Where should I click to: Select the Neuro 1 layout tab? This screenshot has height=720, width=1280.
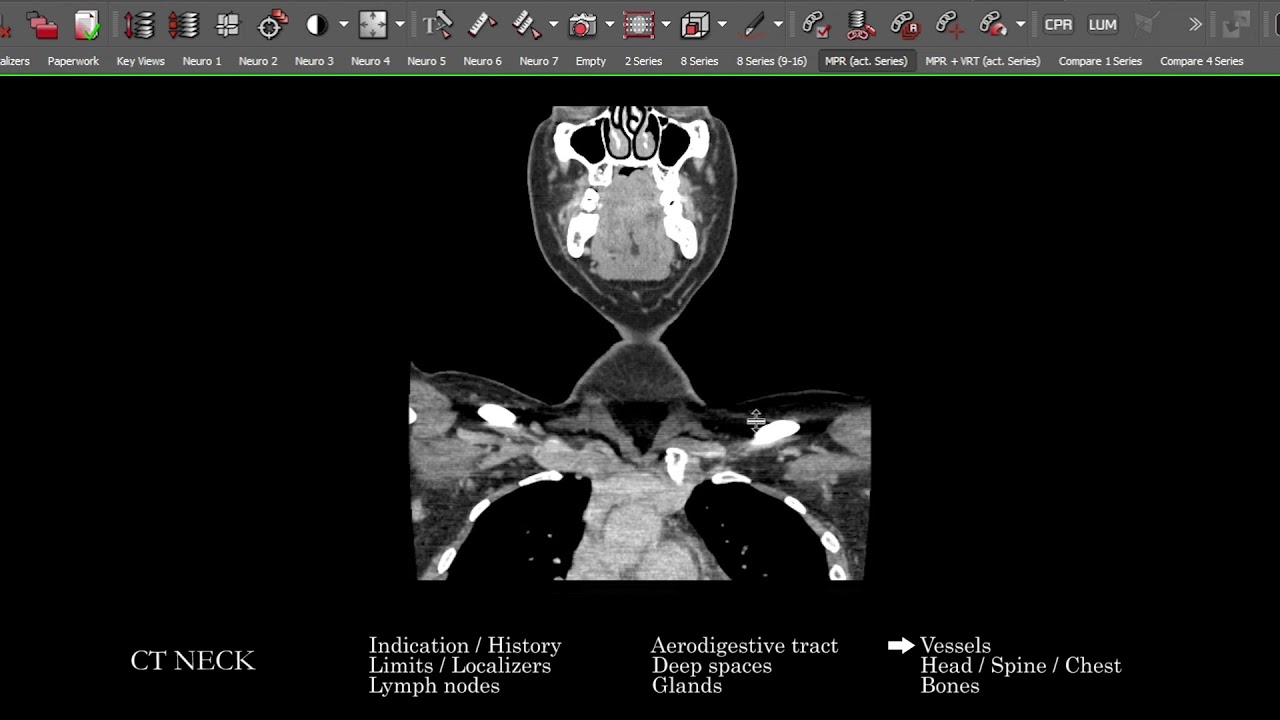click(x=202, y=61)
